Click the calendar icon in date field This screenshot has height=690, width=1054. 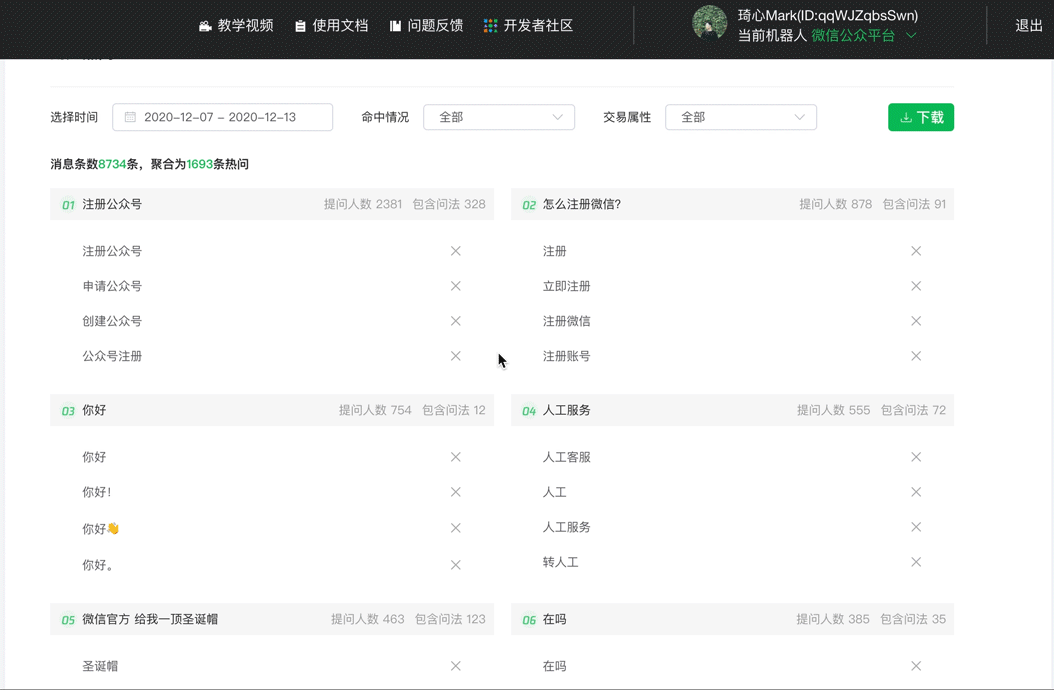tap(130, 117)
